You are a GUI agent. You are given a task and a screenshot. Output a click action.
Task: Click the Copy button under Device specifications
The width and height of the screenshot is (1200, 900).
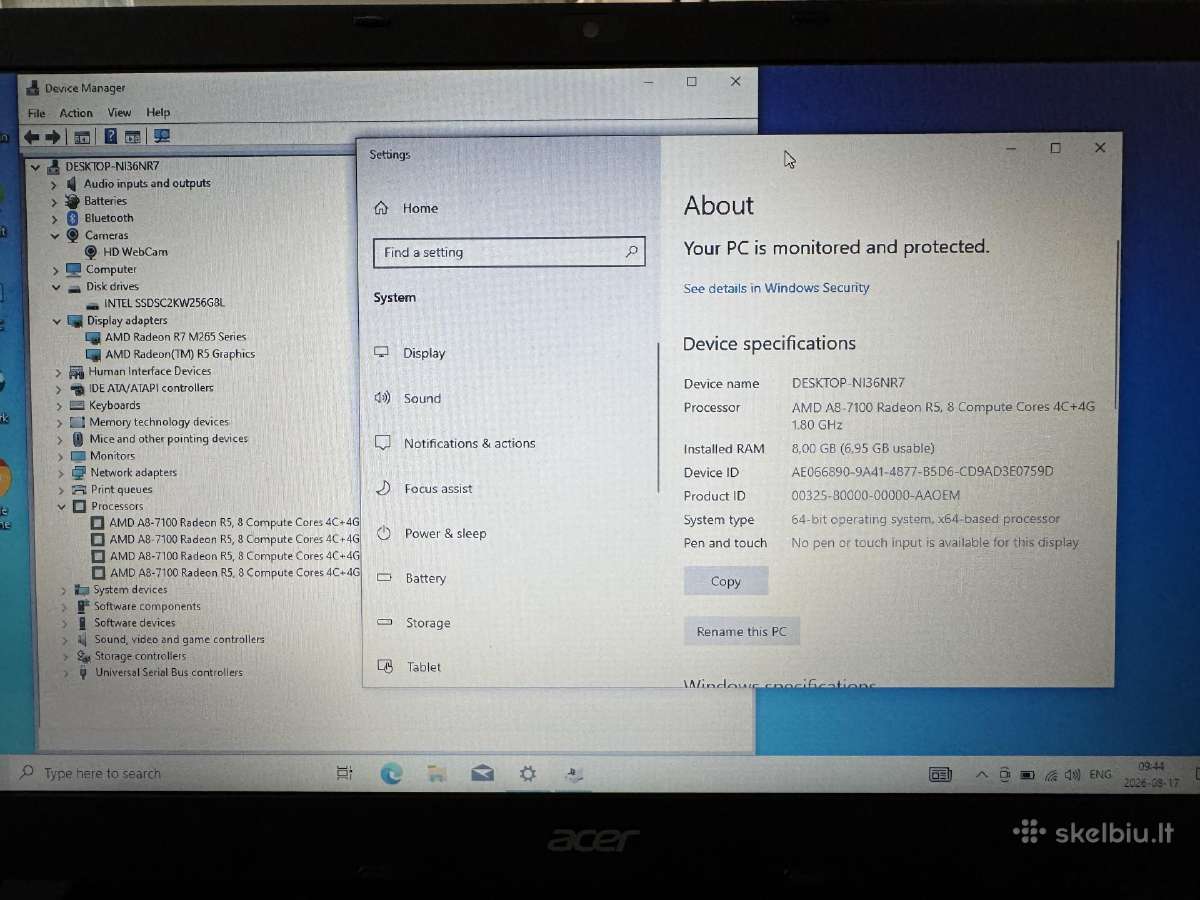point(726,581)
